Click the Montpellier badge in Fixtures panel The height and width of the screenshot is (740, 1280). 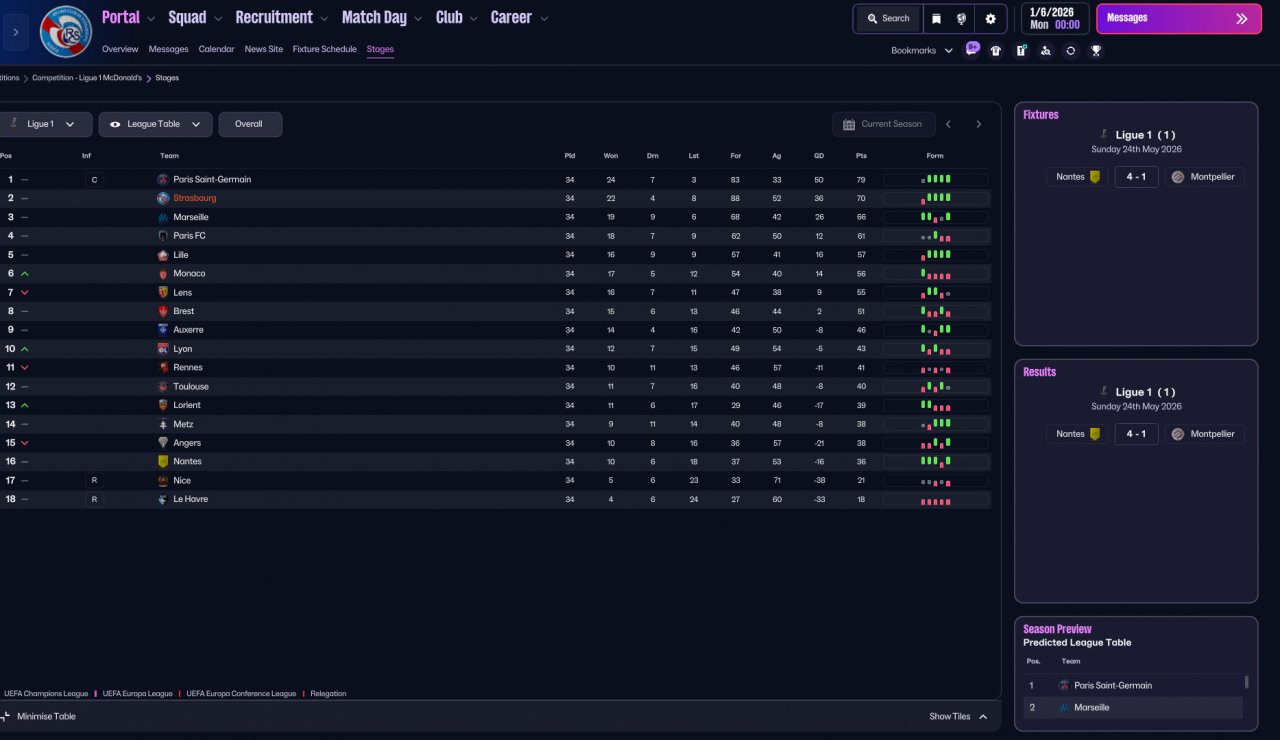[1177, 177]
